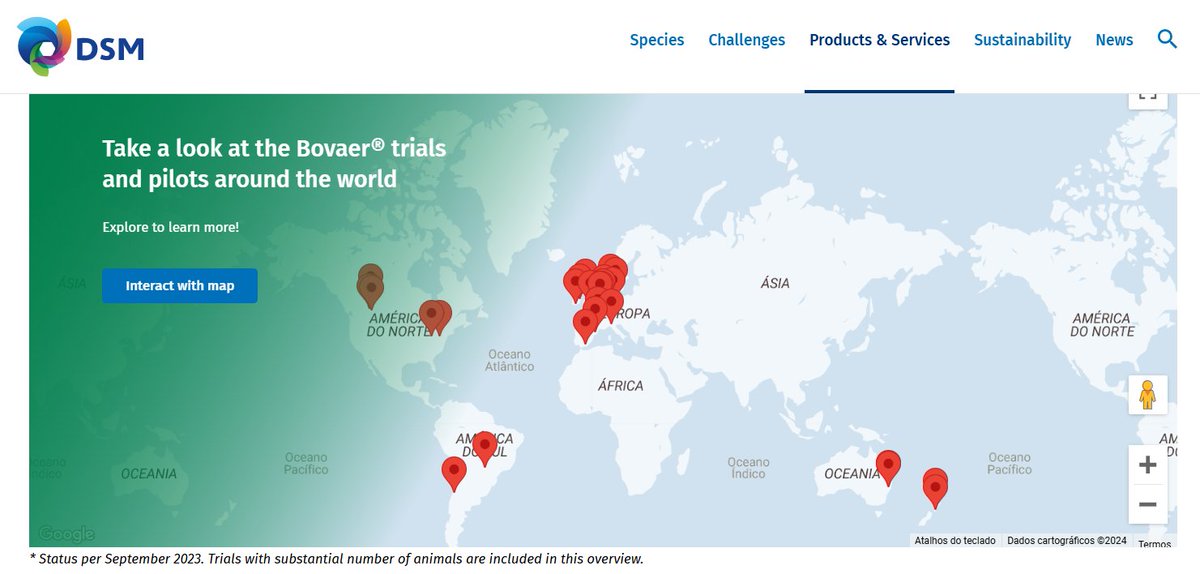Click the ÁFRICA map label
The height and width of the screenshot is (574, 1200).
pos(621,385)
